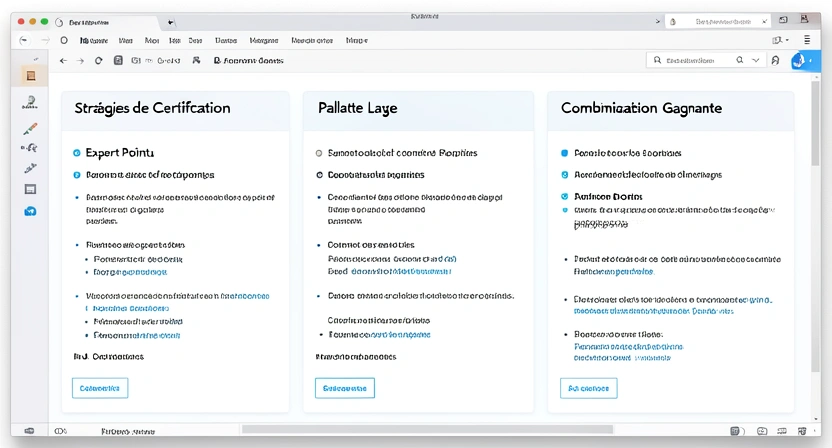The image size is (832, 448).
Task: Click the rightmost status bar icon
Action: 802,431
